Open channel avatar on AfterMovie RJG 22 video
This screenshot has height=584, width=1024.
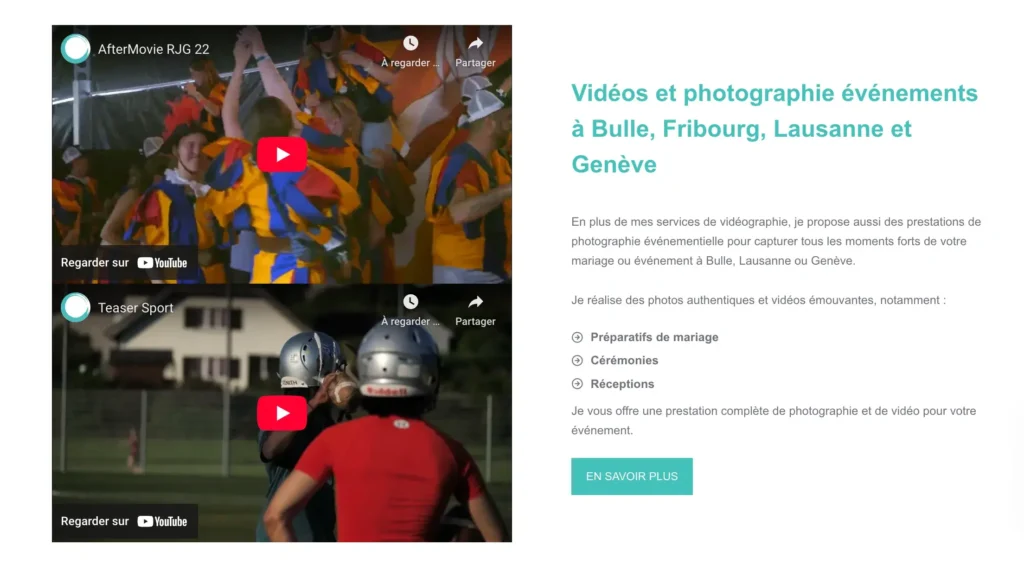tap(76, 49)
